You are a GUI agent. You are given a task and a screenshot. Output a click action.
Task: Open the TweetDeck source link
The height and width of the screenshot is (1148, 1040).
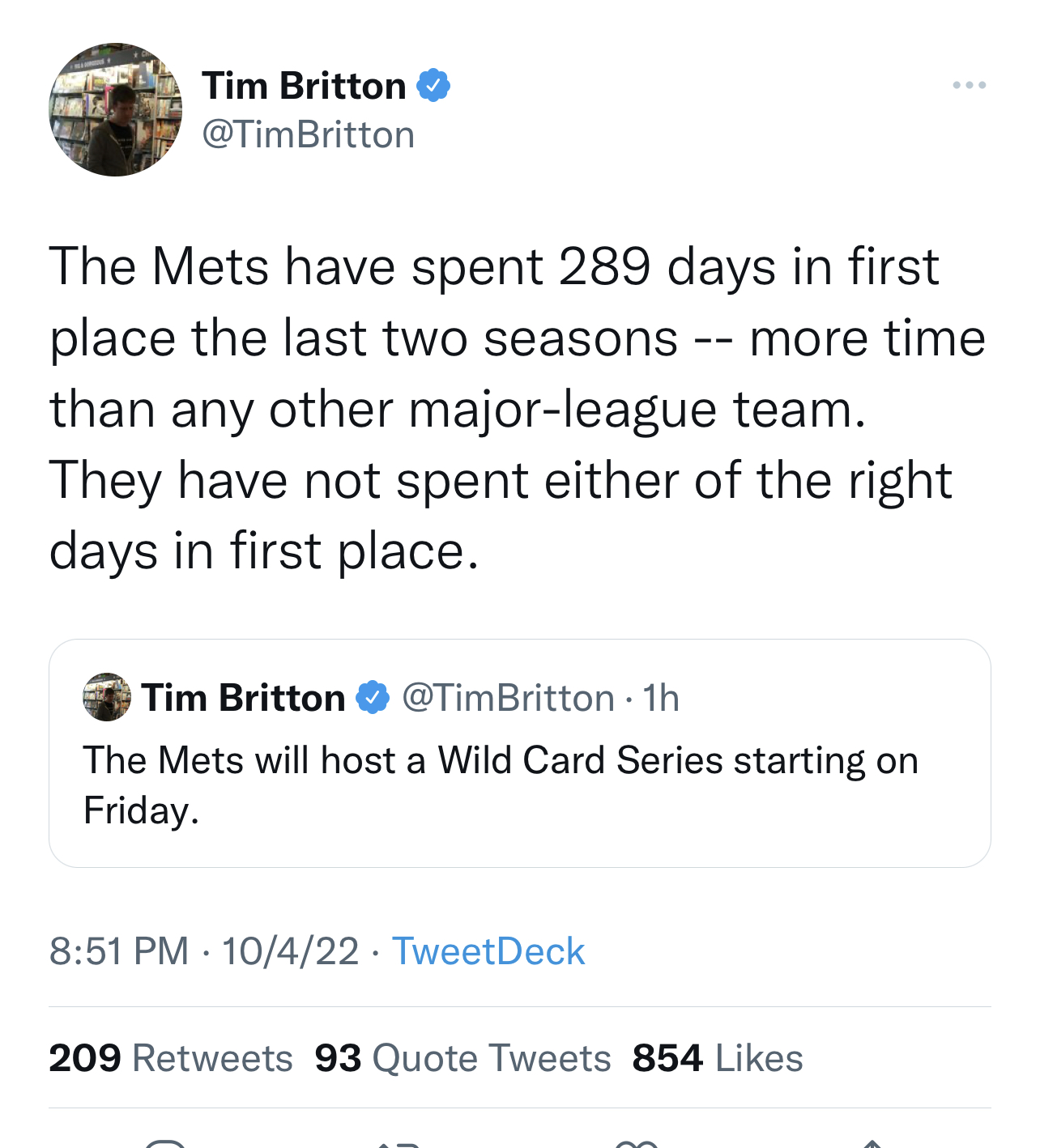pyautogui.click(x=488, y=951)
